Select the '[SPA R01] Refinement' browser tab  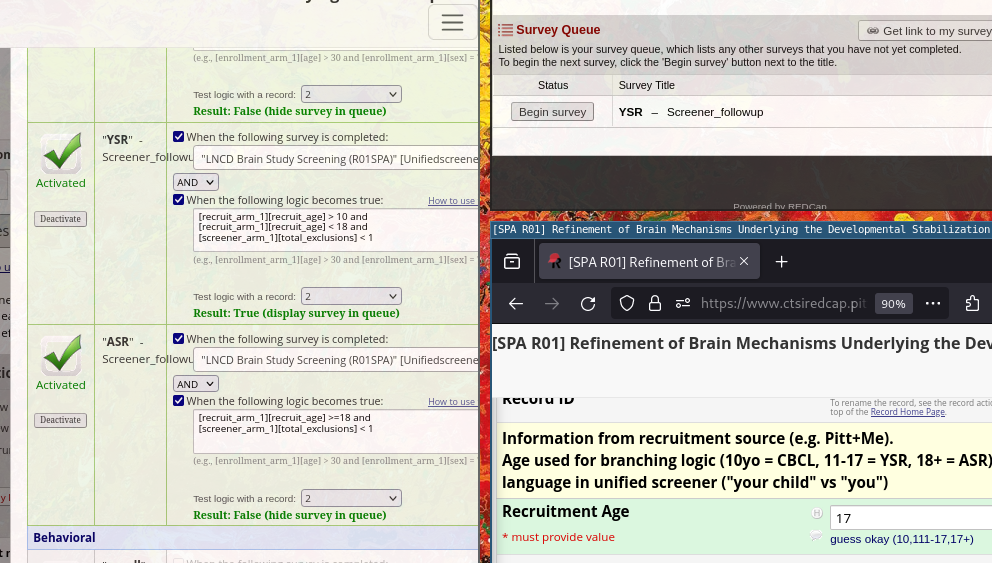tap(640, 262)
